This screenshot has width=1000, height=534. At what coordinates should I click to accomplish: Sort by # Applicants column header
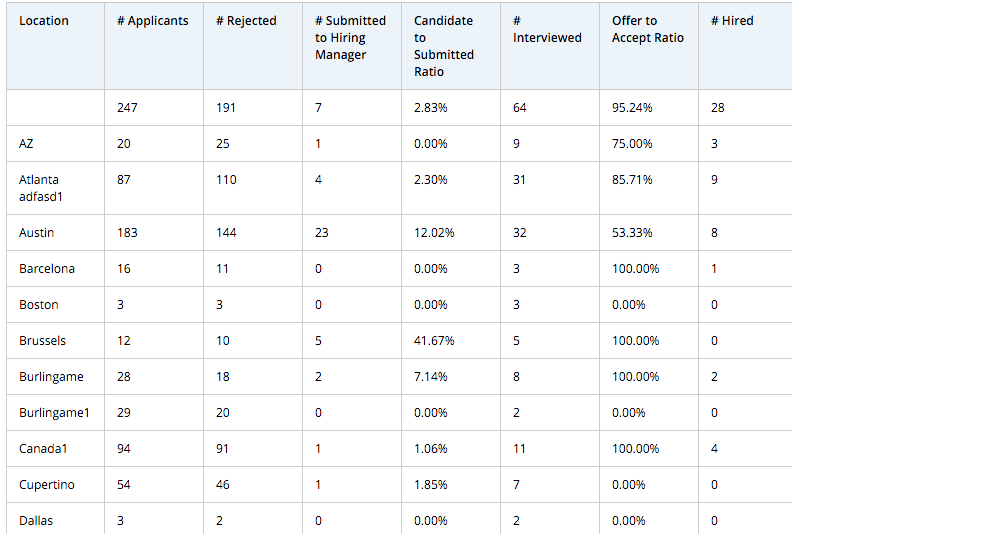click(152, 21)
